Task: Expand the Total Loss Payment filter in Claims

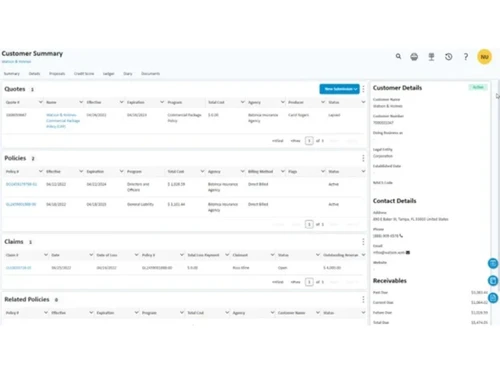Action: click(x=227, y=255)
